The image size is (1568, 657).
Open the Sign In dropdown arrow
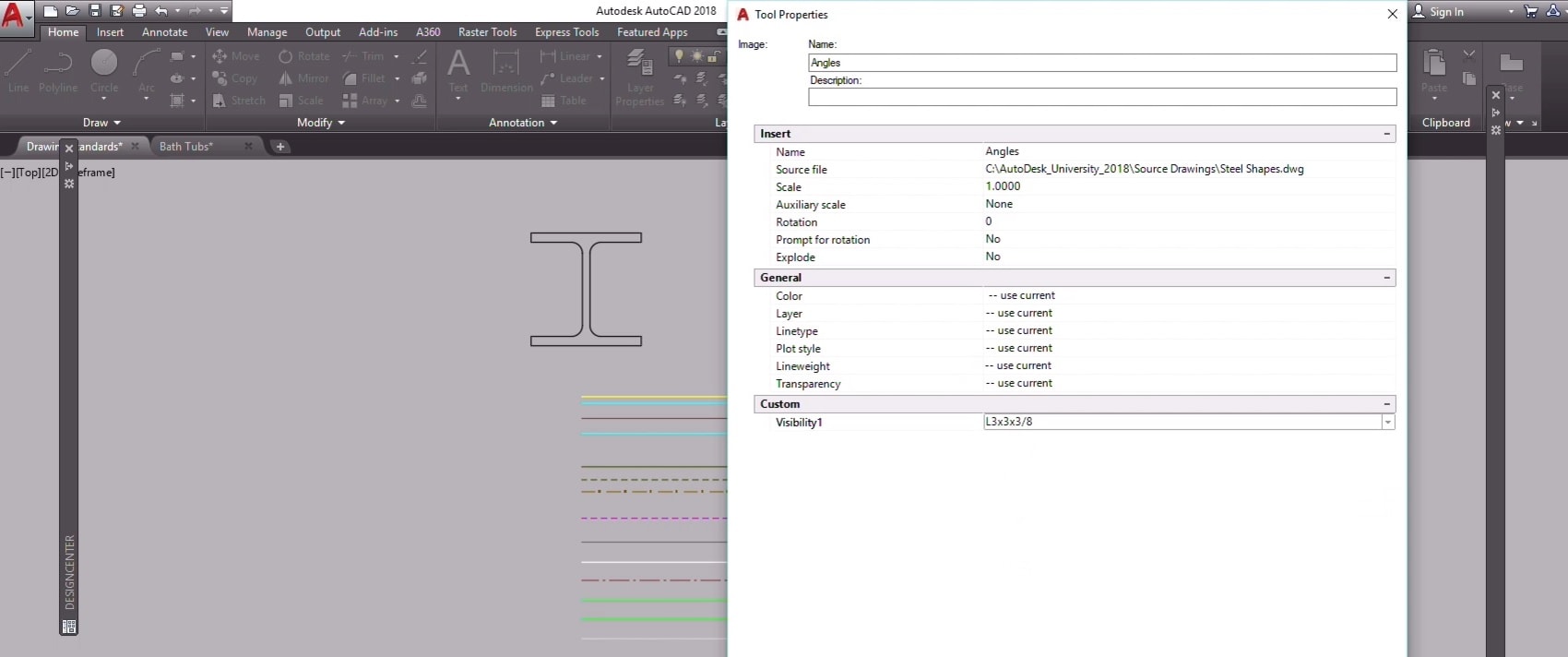pyautogui.click(x=1511, y=11)
